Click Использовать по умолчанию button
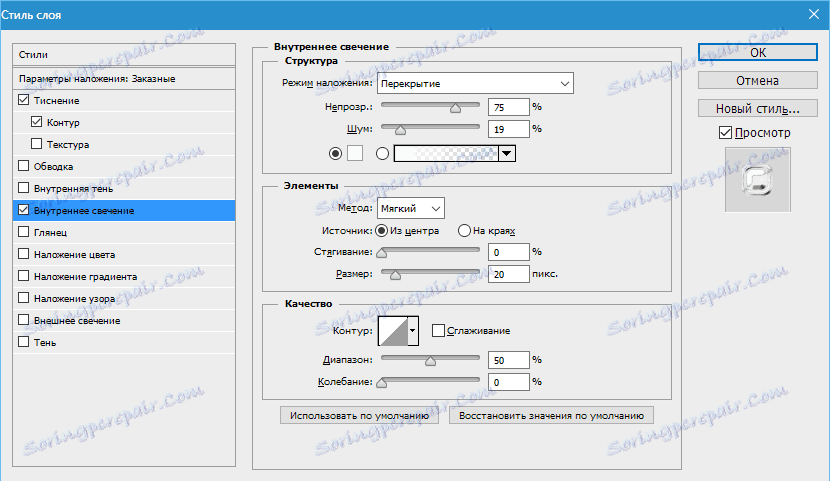This screenshot has width=830, height=481. coord(359,415)
